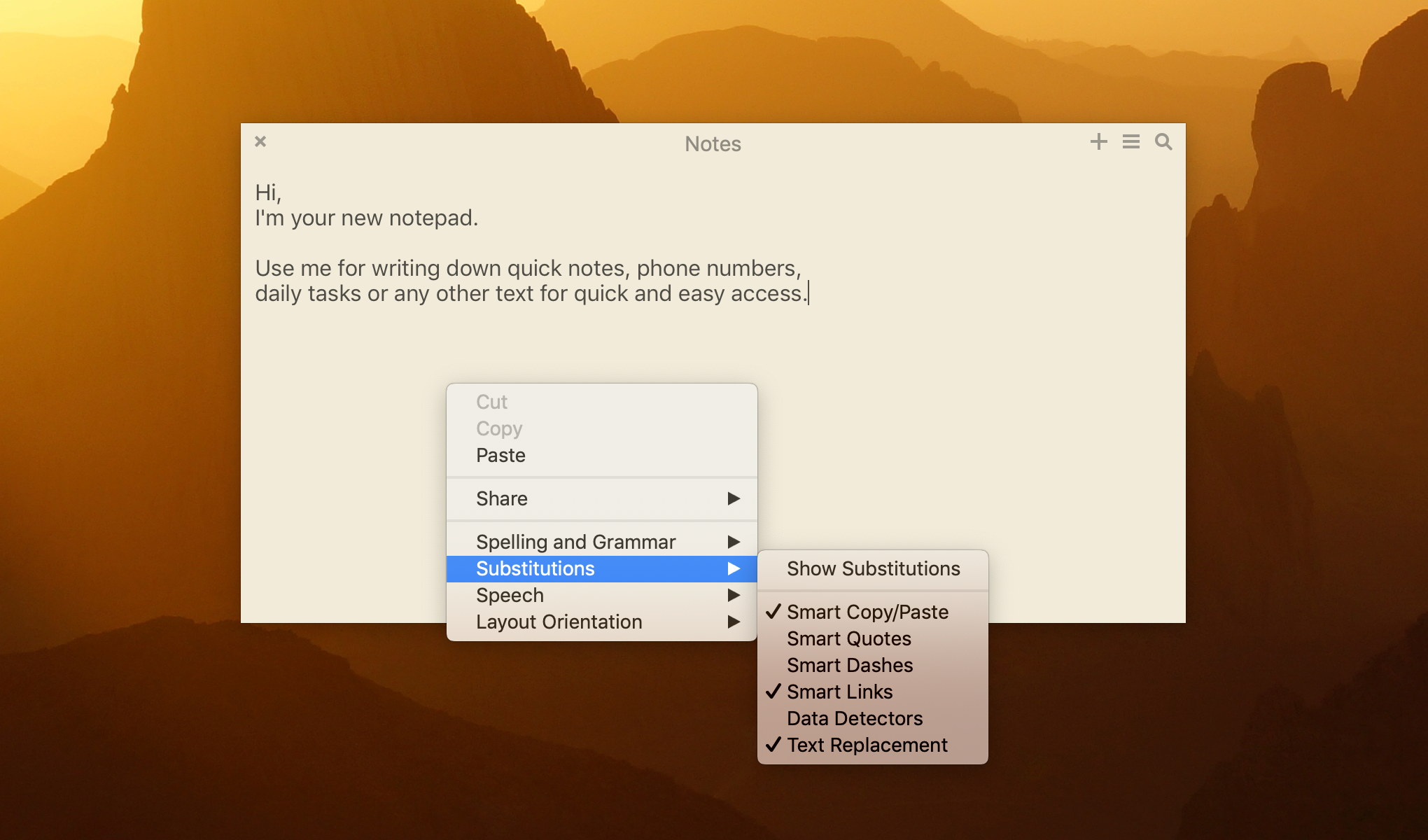1428x840 pixels.
Task: Expand the Spelling and Grammar submenu
Action: click(603, 541)
